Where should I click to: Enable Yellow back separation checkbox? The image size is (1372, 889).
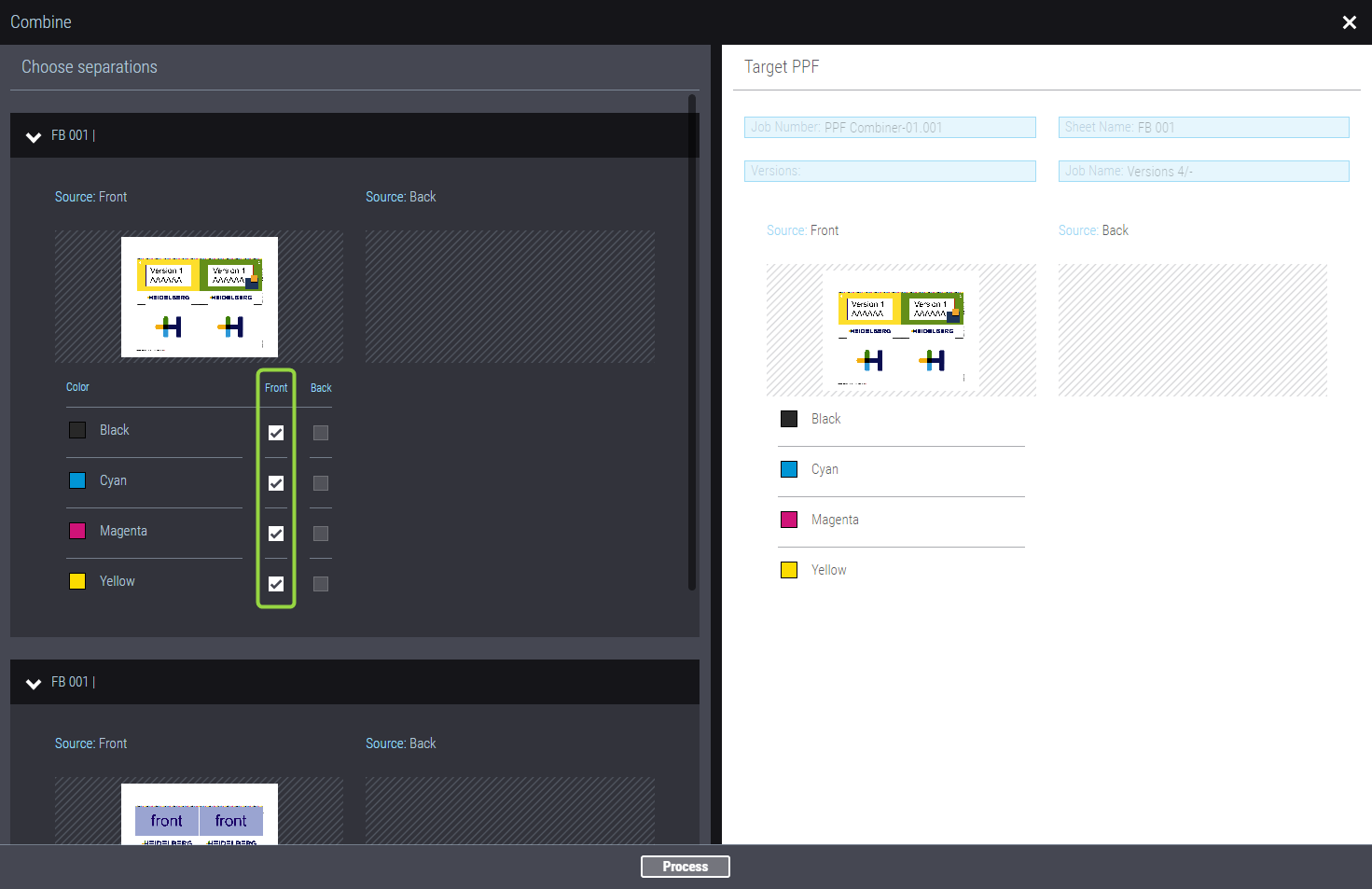pyautogui.click(x=321, y=584)
